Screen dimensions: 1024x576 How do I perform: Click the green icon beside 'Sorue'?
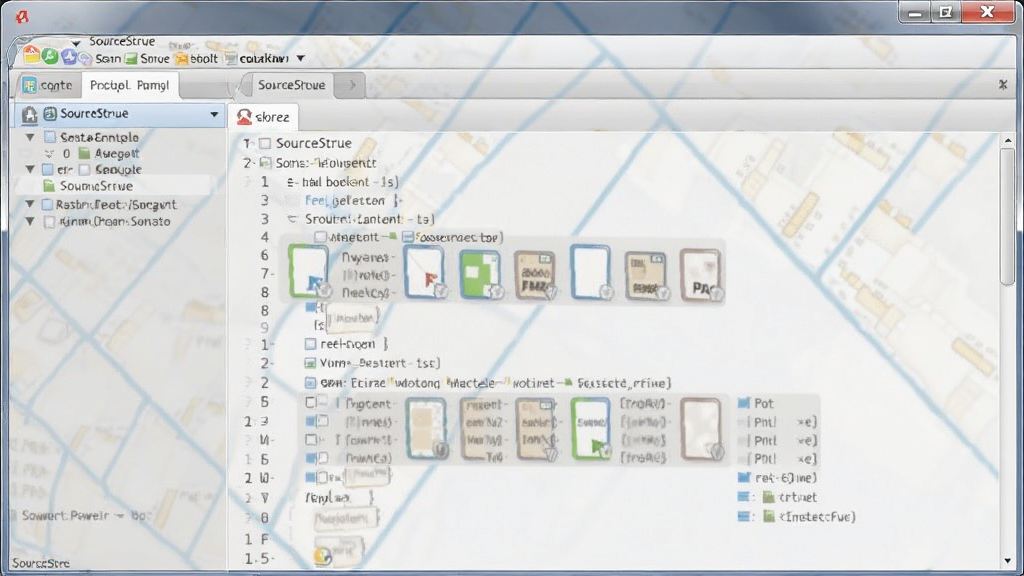pyautogui.click(x=131, y=59)
